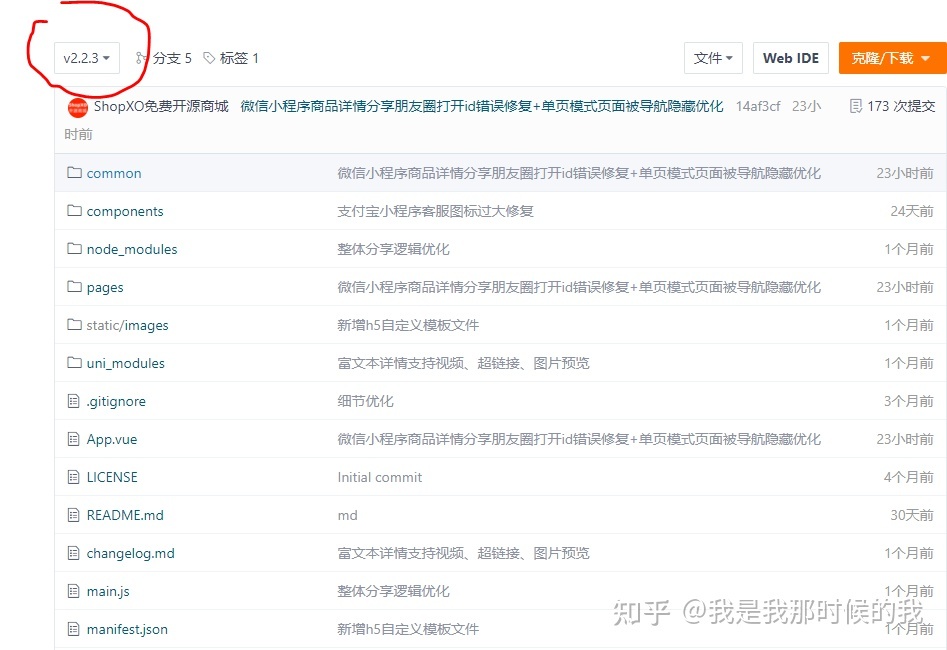Open commit hash 14af3cf
The height and width of the screenshot is (650, 947).
pos(758,106)
